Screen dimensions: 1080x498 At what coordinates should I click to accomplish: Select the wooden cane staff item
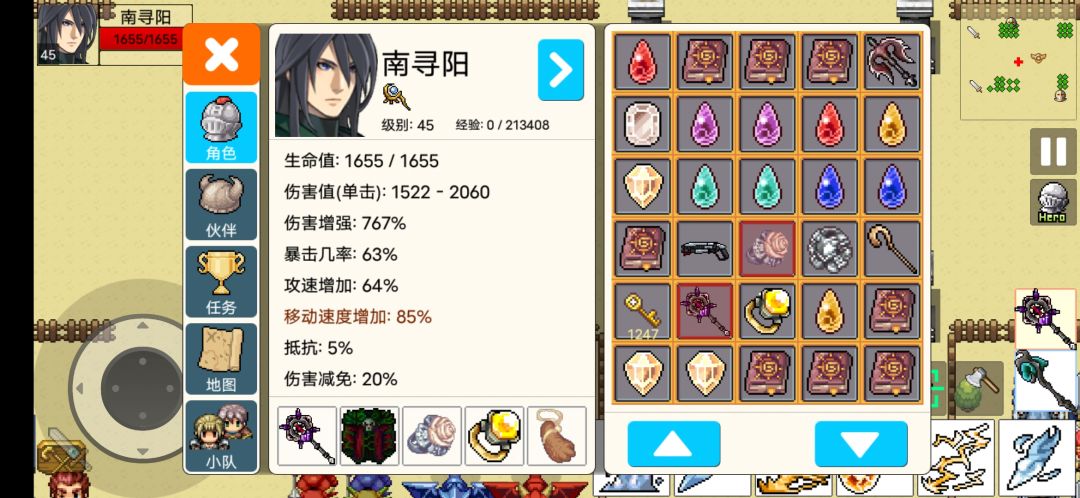[892, 249]
